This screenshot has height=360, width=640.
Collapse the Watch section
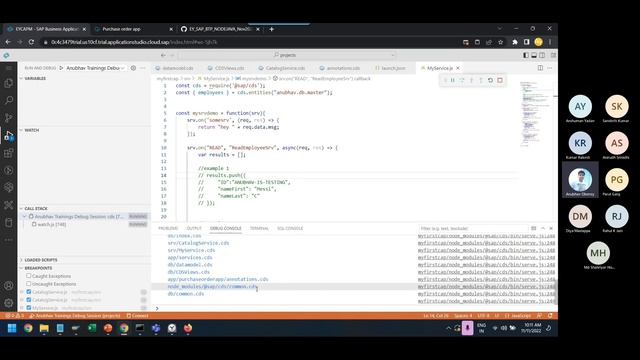85,130
